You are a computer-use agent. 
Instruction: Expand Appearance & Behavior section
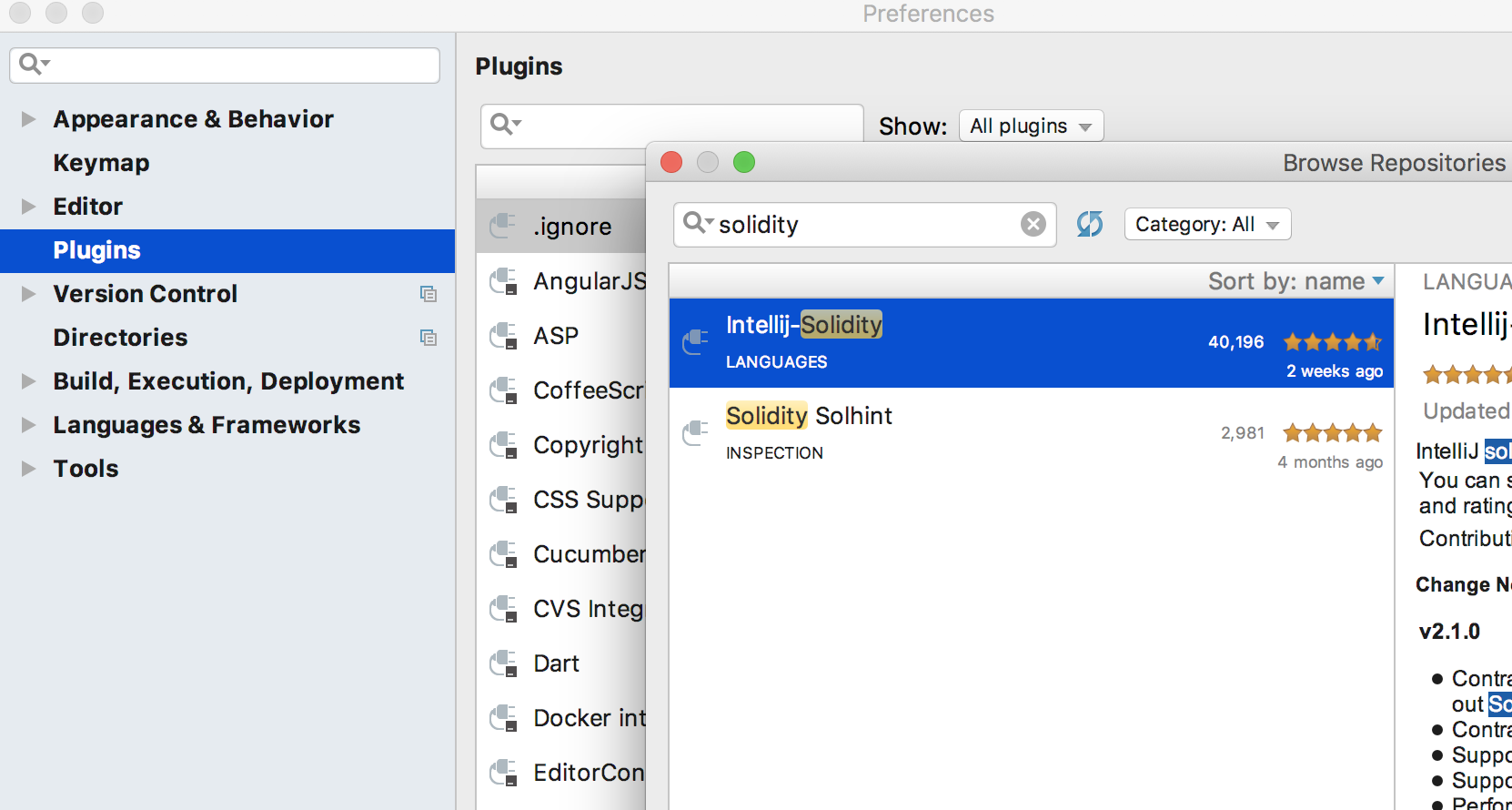(28, 119)
